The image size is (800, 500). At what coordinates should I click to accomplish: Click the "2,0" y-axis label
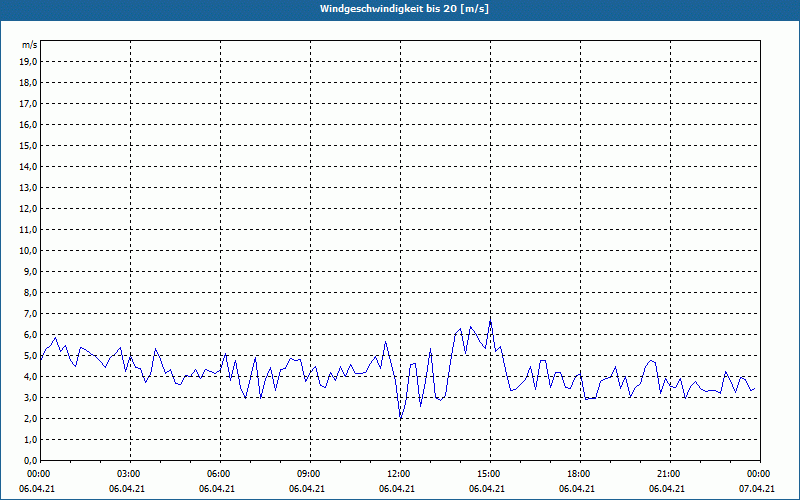pyautogui.click(x=31, y=419)
